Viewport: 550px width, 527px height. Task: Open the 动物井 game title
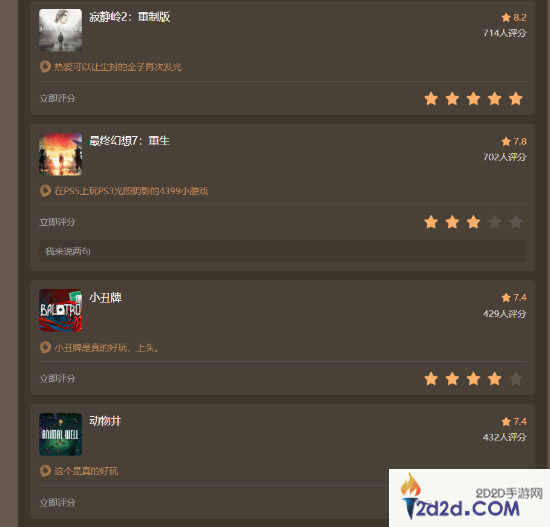[105, 421]
